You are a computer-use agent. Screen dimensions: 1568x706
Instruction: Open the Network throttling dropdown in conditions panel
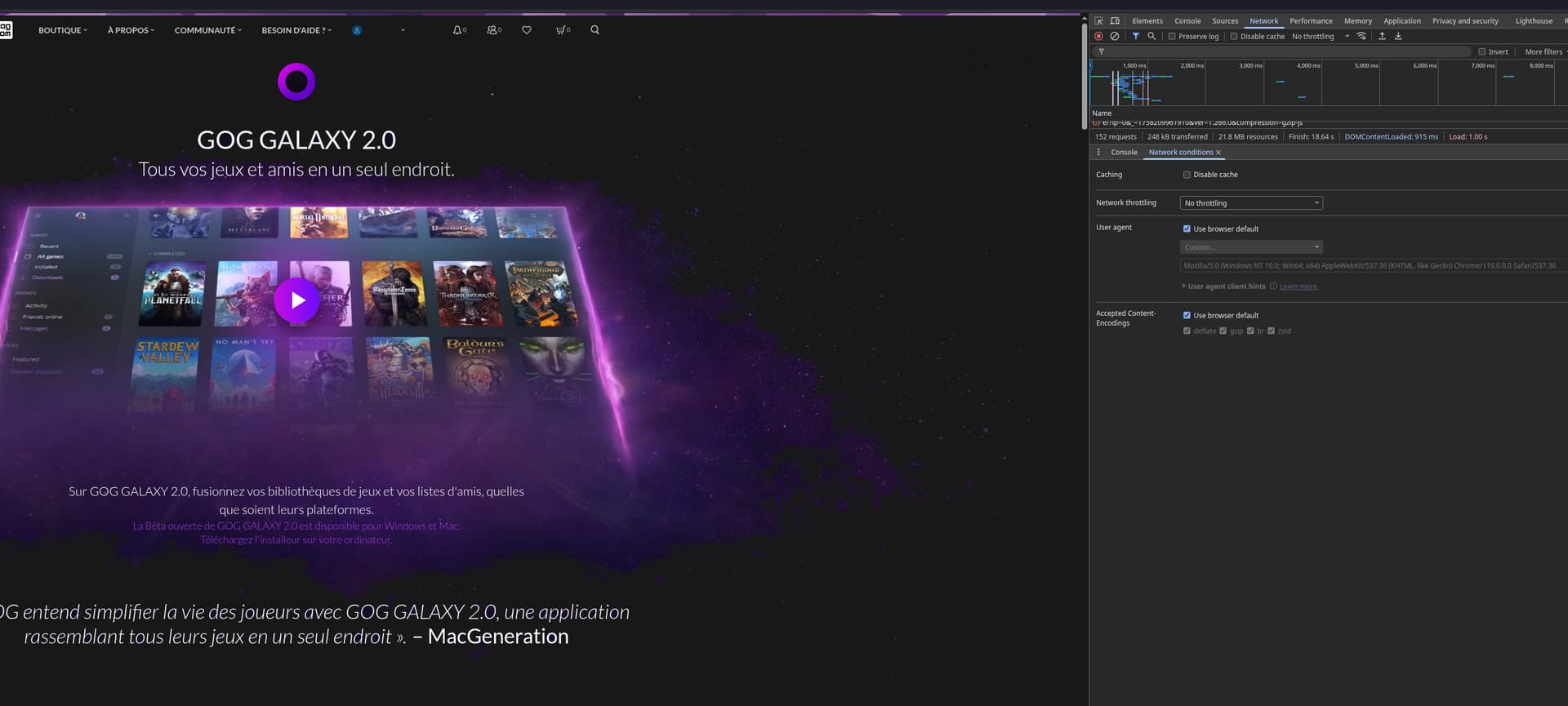pos(1251,203)
